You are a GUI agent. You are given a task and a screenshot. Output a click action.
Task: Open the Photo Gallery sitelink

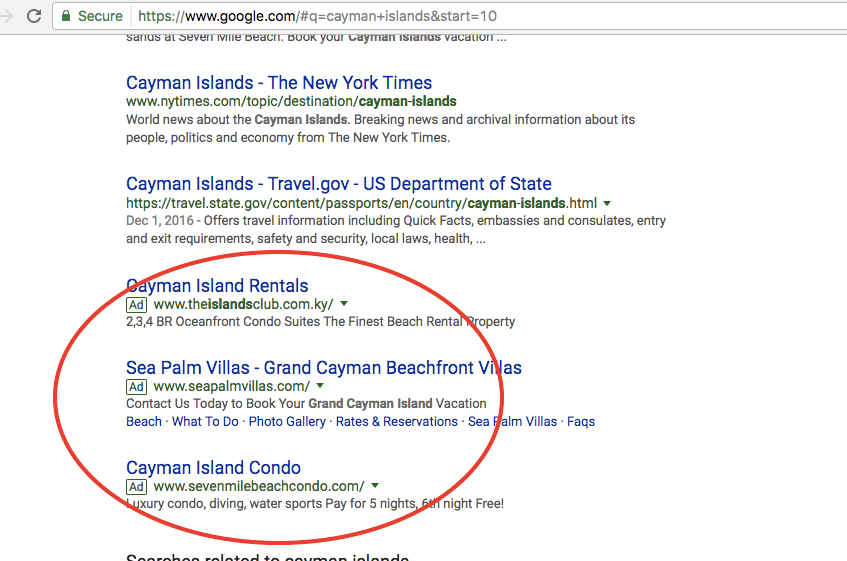287,421
